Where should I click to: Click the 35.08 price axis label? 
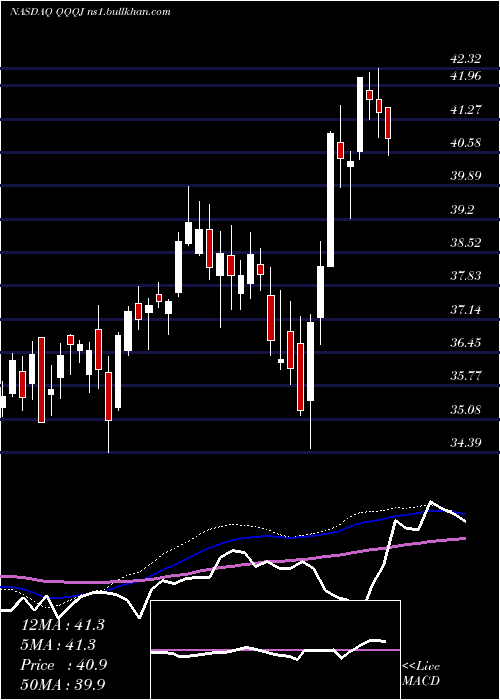(x=466, y=409)
